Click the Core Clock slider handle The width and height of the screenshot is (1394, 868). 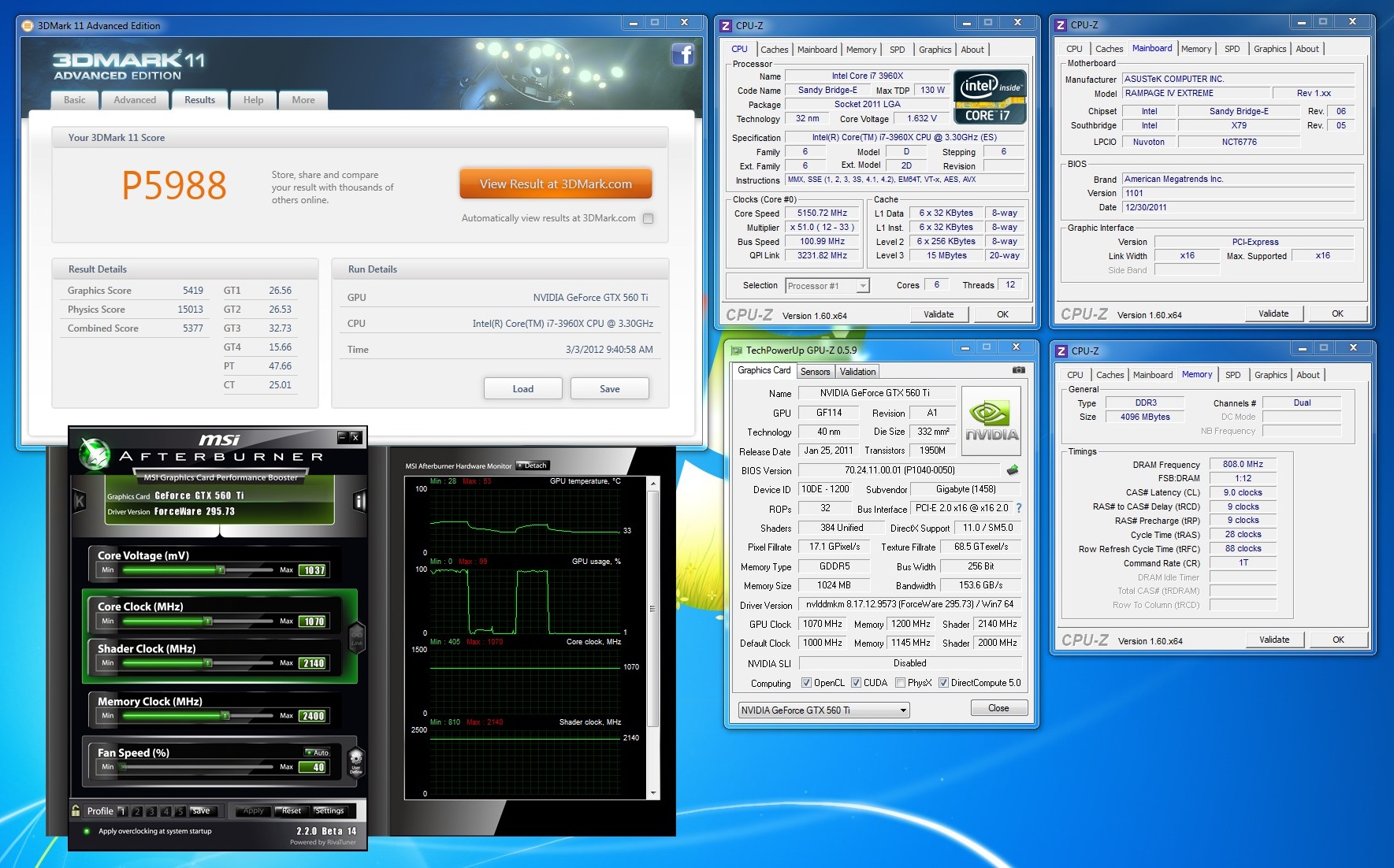[x=208, y=621]
